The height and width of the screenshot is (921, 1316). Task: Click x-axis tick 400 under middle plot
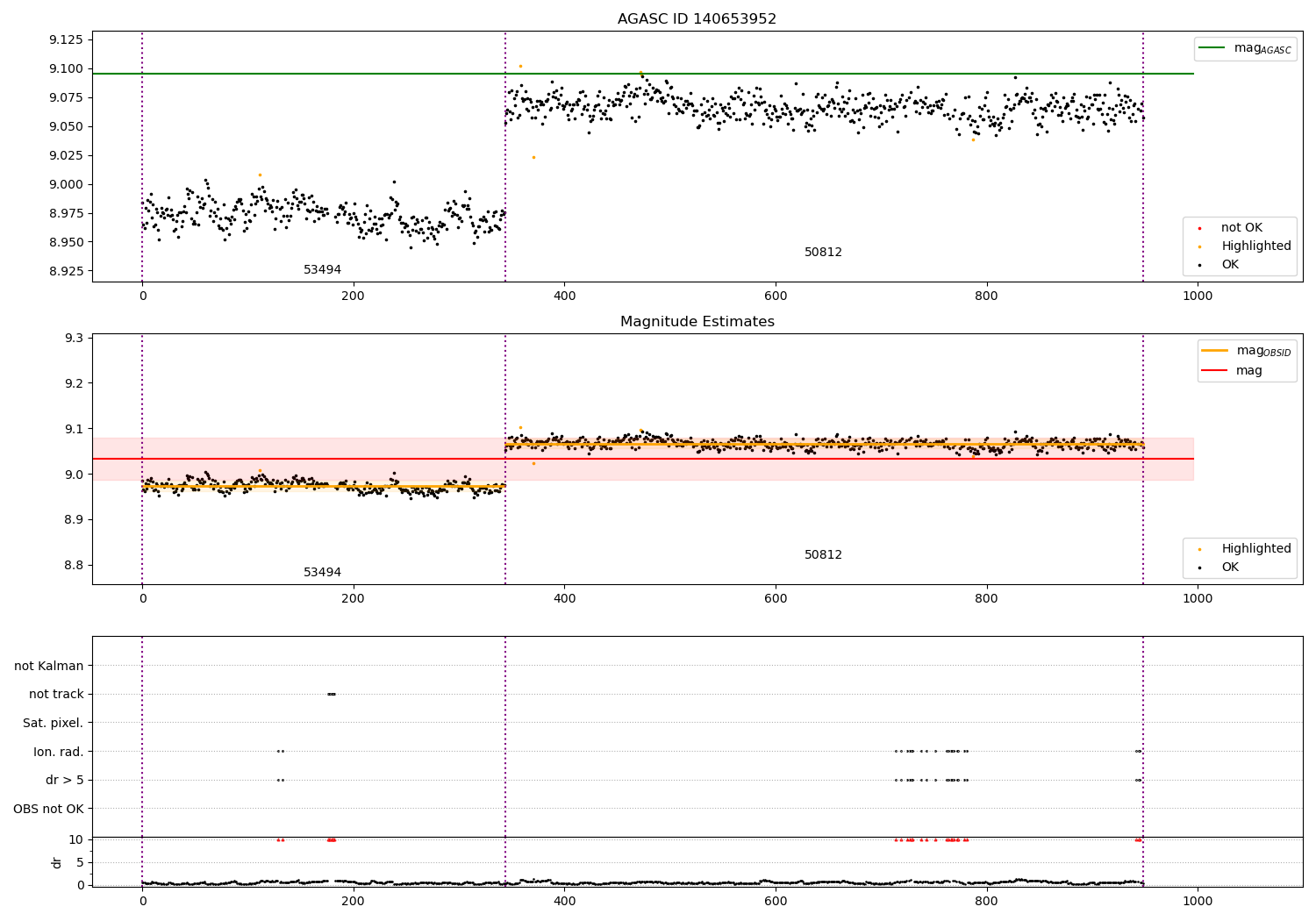tap(564, 598)
